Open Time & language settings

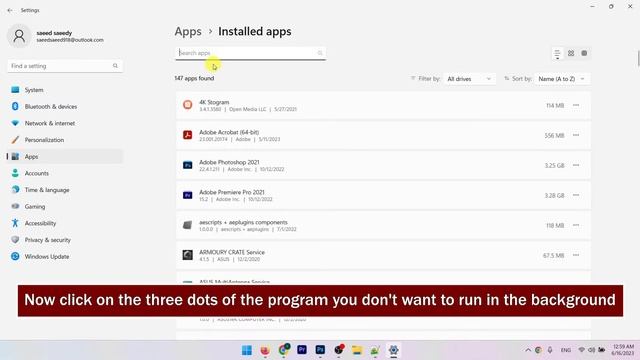tap(65, 190)
